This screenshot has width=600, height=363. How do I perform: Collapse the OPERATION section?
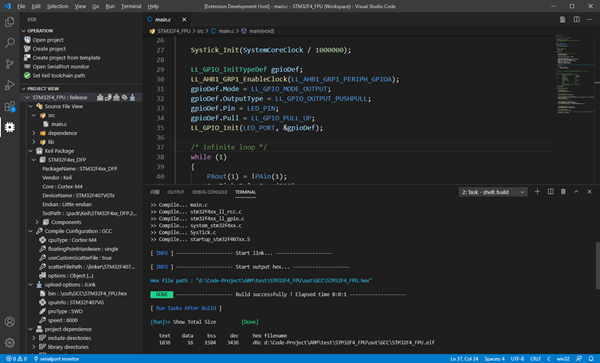tap(24, 31)
